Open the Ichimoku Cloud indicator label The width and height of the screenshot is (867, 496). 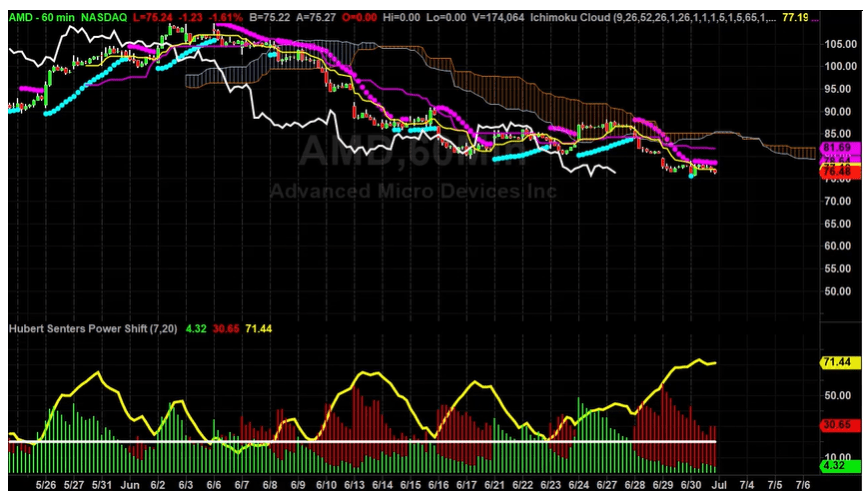653,18
